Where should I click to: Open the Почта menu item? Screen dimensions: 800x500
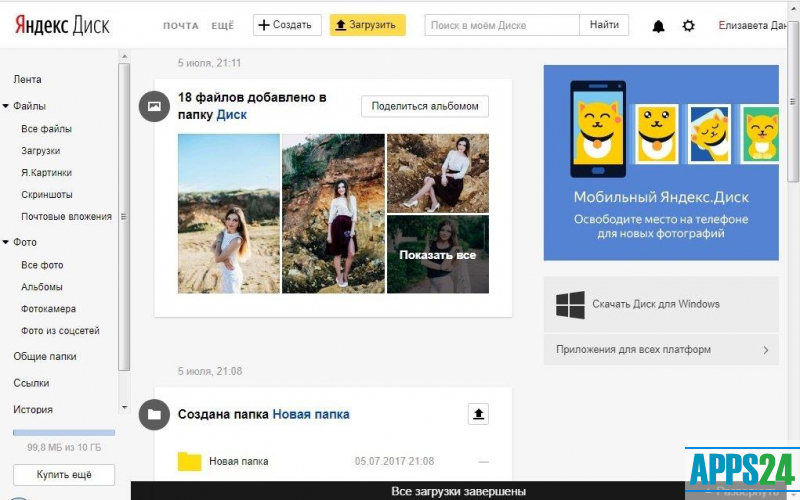pos(181,26)
